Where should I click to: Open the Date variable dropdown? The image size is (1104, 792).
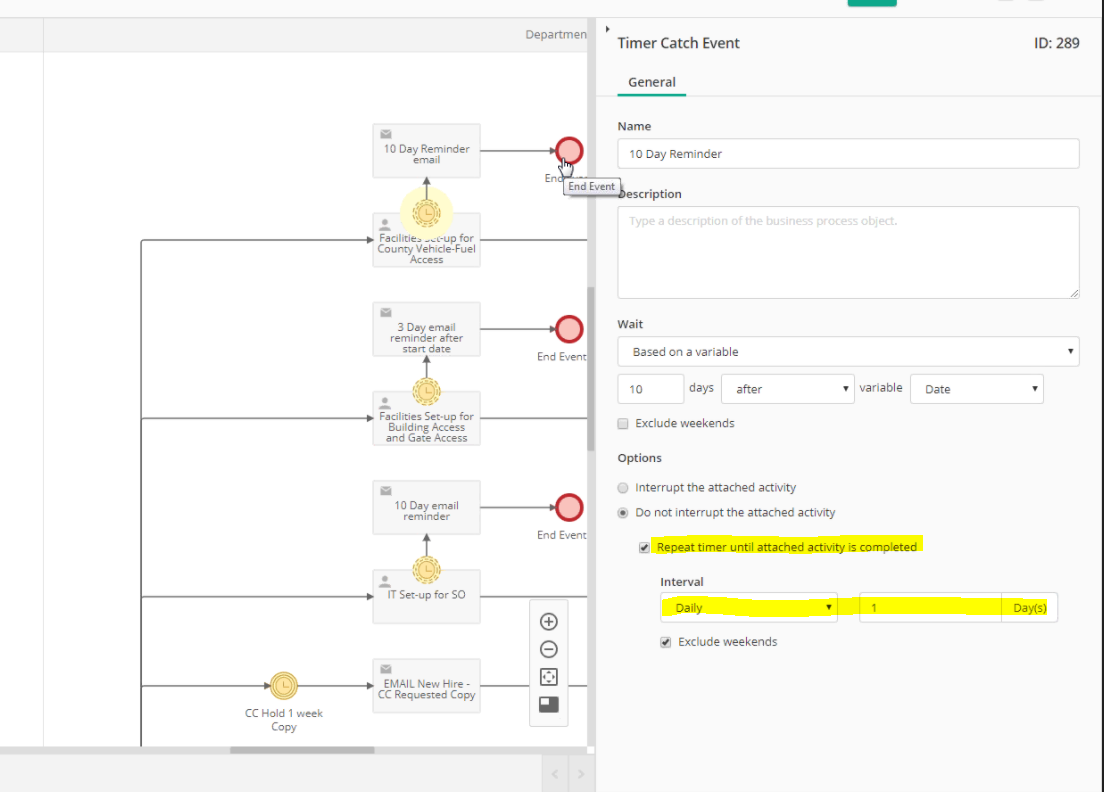point(976,389)
